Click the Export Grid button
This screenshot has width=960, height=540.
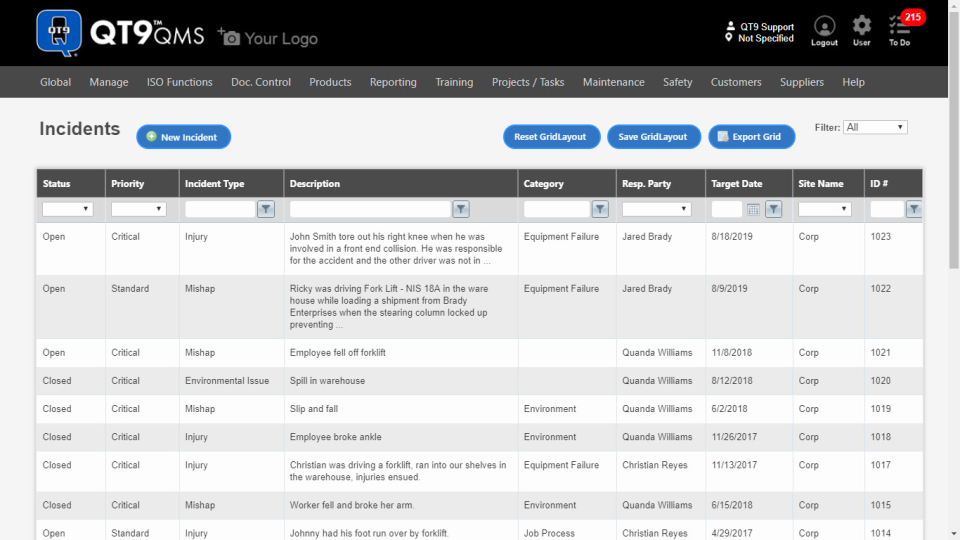click(x=751, y=137)
